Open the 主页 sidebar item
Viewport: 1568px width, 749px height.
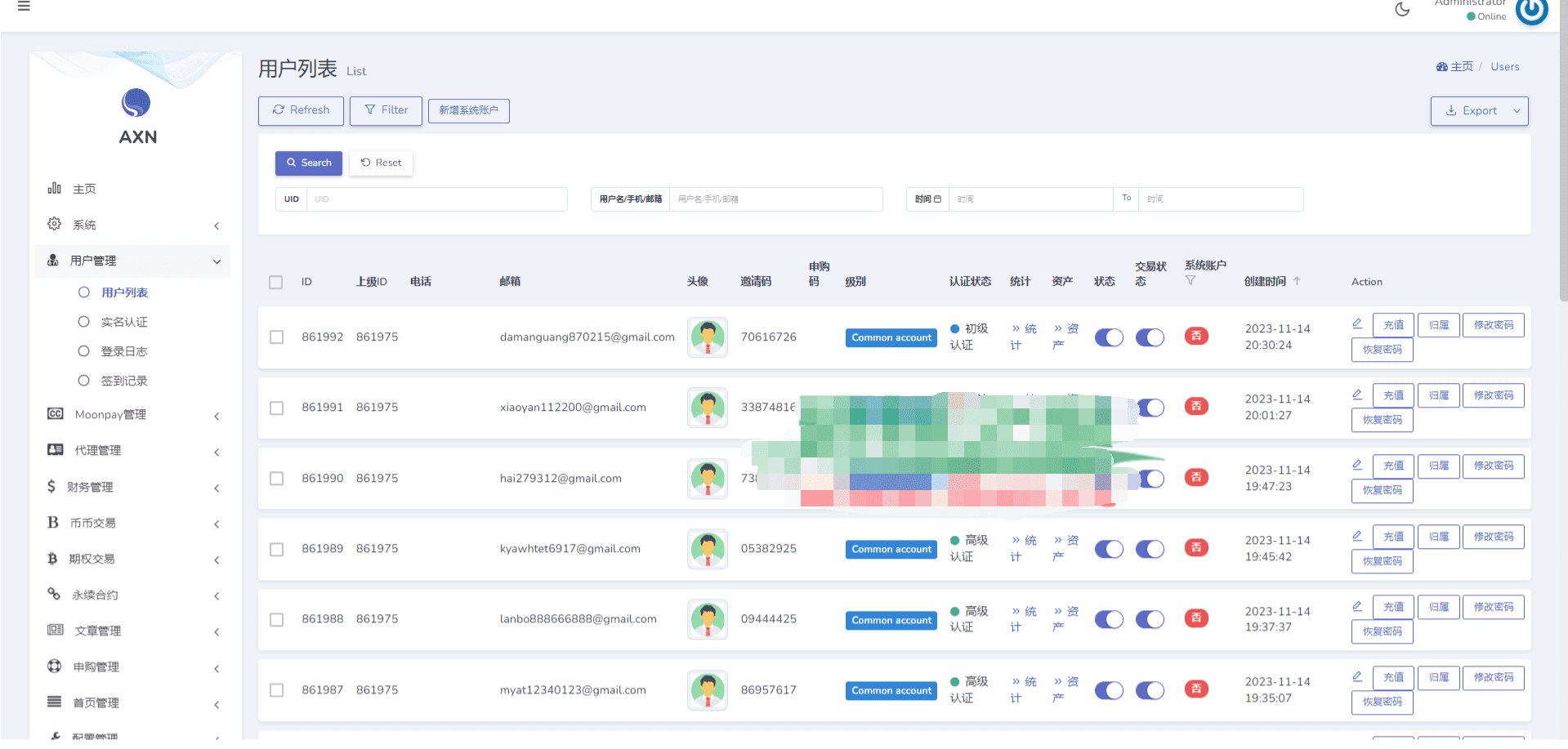click(x=133, y=189)
